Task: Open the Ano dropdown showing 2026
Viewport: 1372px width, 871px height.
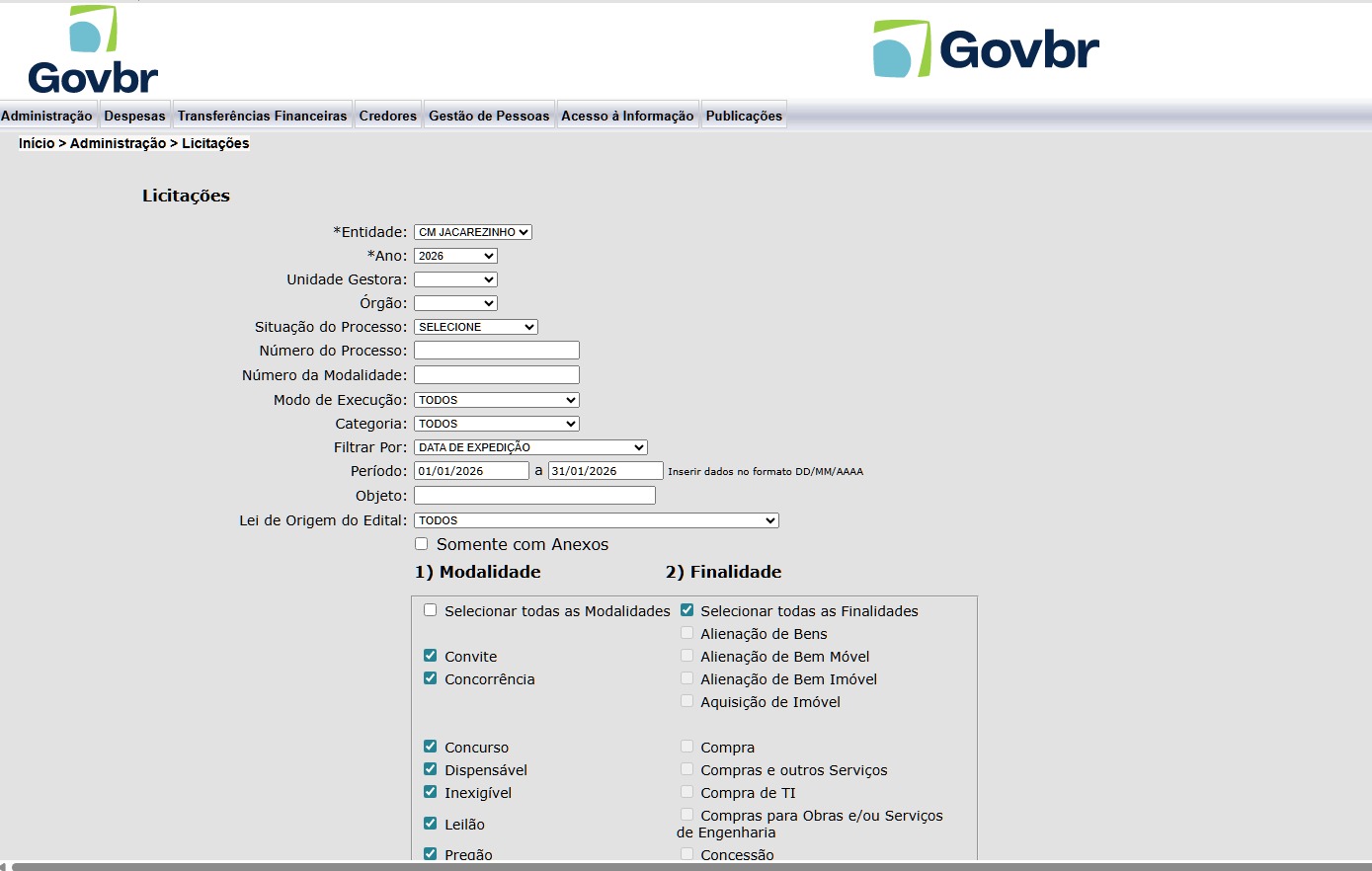Action: click(x=454, y=256)
